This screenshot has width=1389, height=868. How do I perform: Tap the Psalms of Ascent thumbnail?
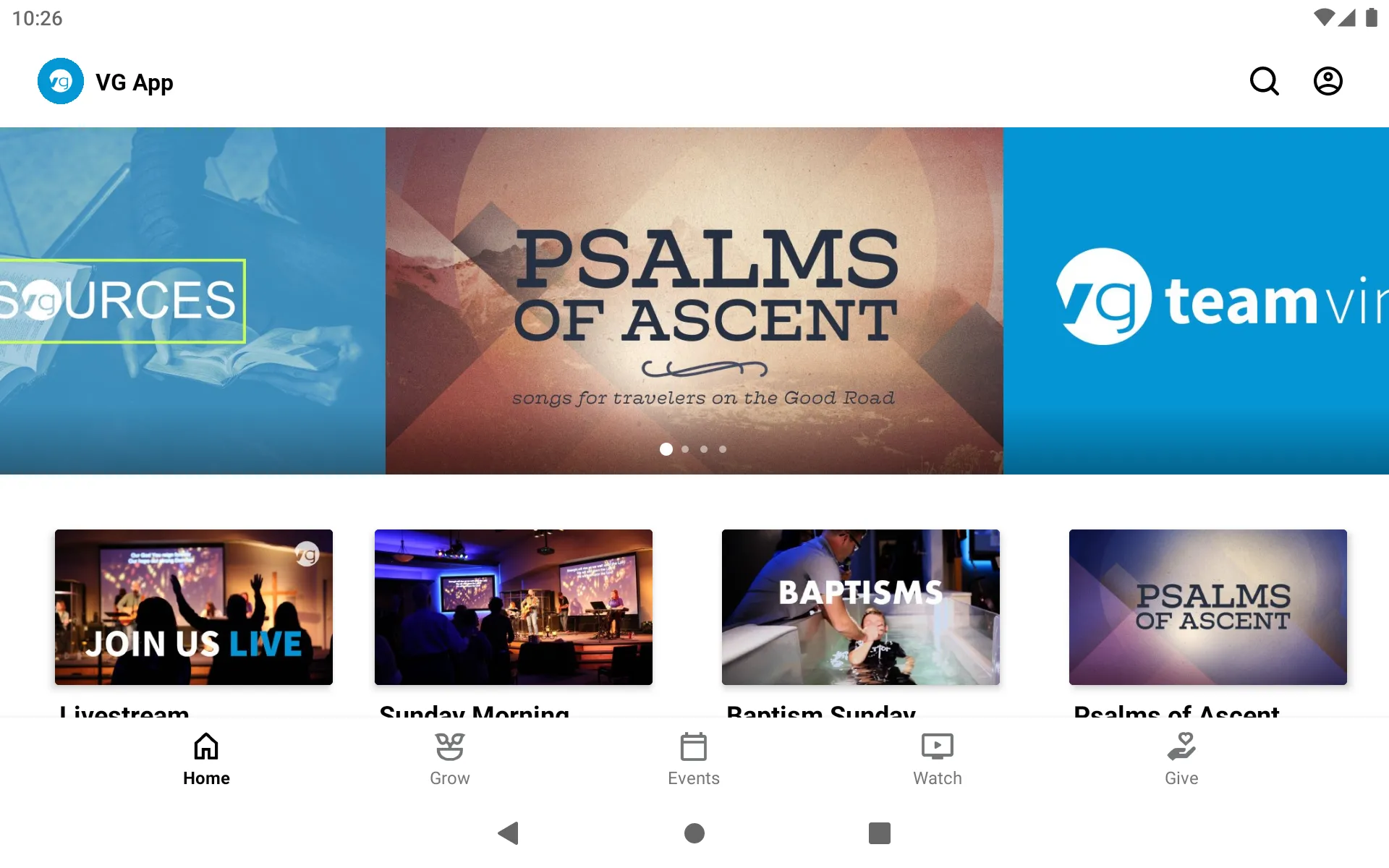coord(1207,606)
